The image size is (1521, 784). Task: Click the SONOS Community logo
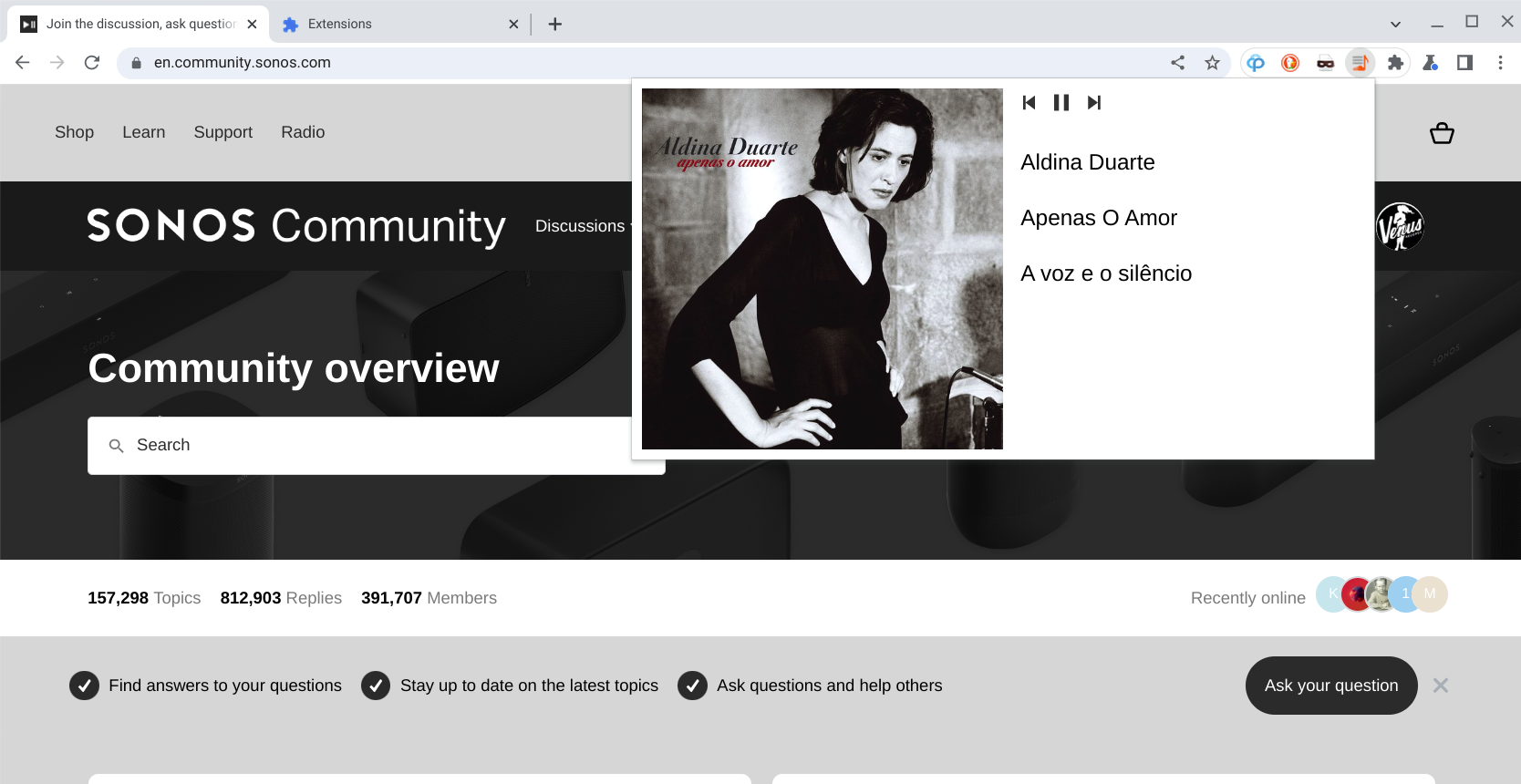point(296,226)
